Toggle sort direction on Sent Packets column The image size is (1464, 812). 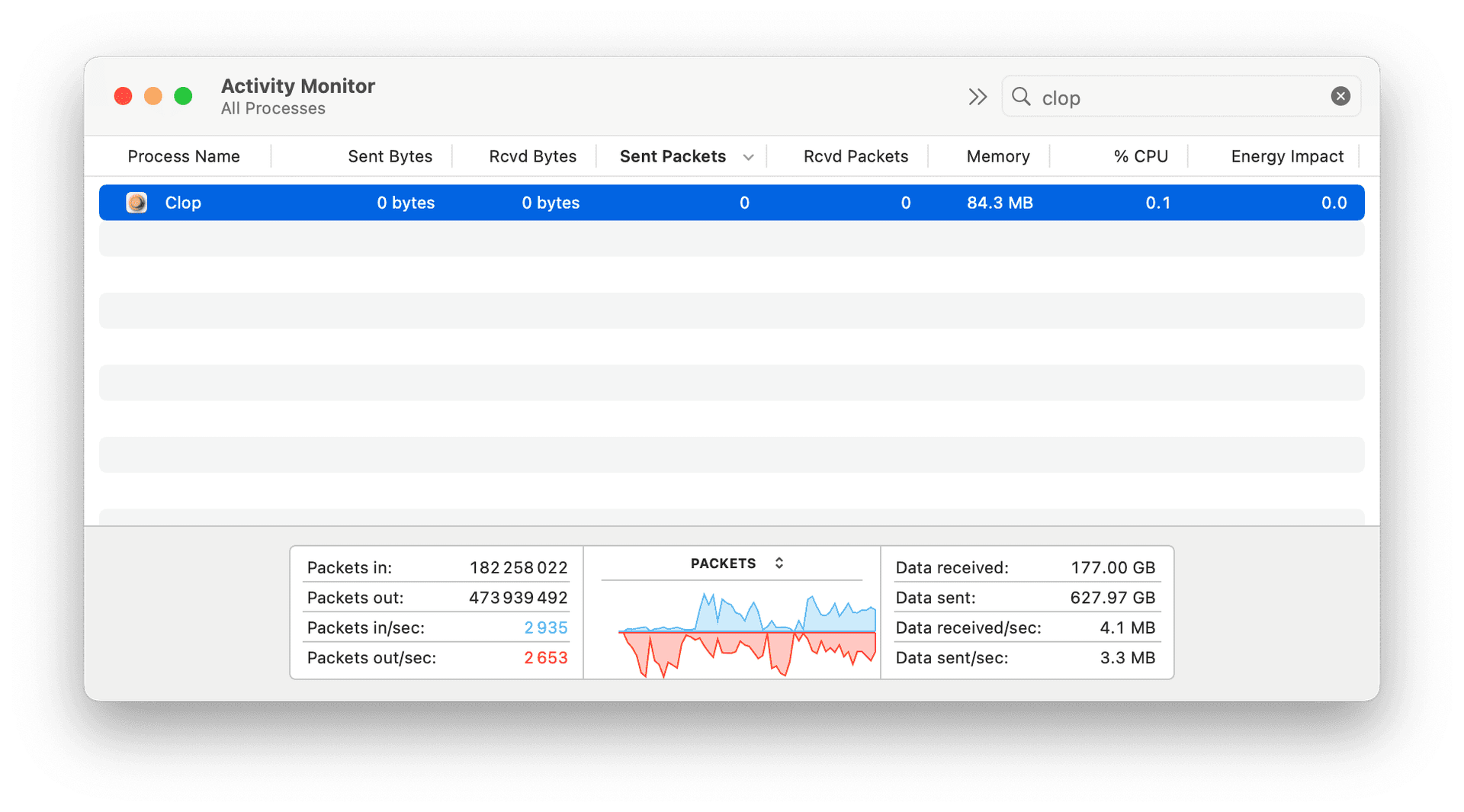673,156
